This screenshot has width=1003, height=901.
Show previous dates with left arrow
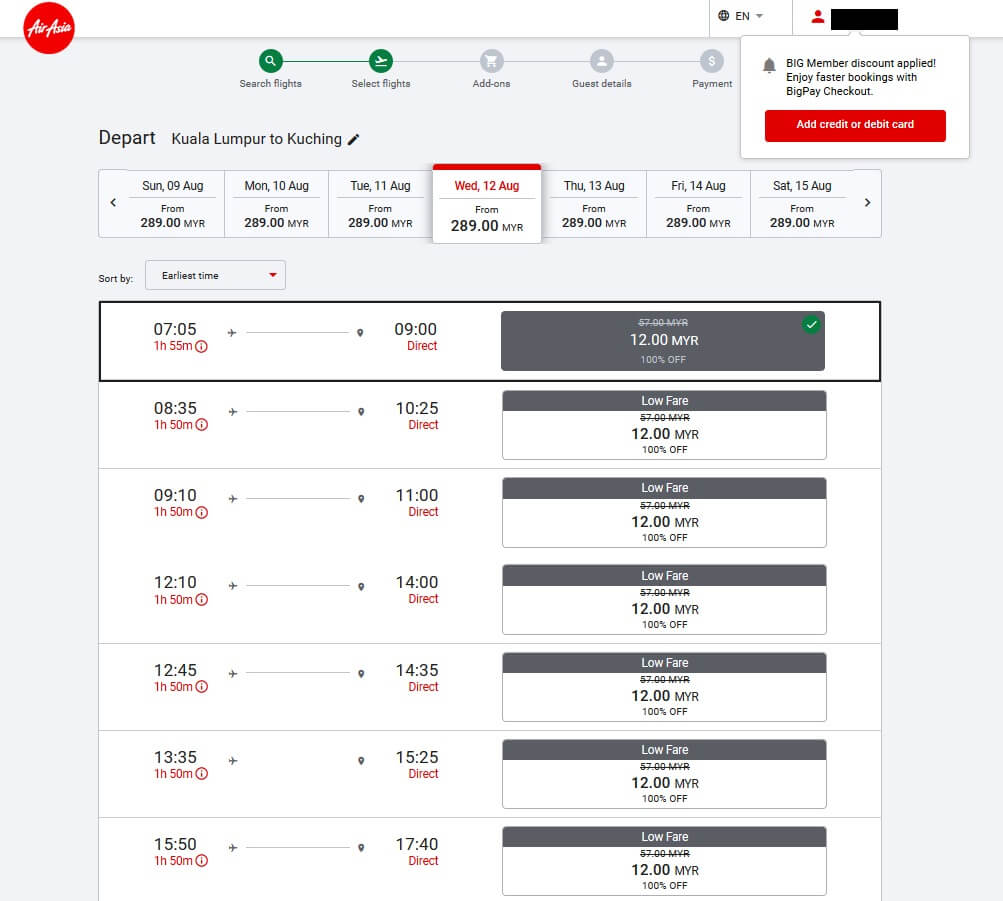pyautogui.click(x=113, y=203)
